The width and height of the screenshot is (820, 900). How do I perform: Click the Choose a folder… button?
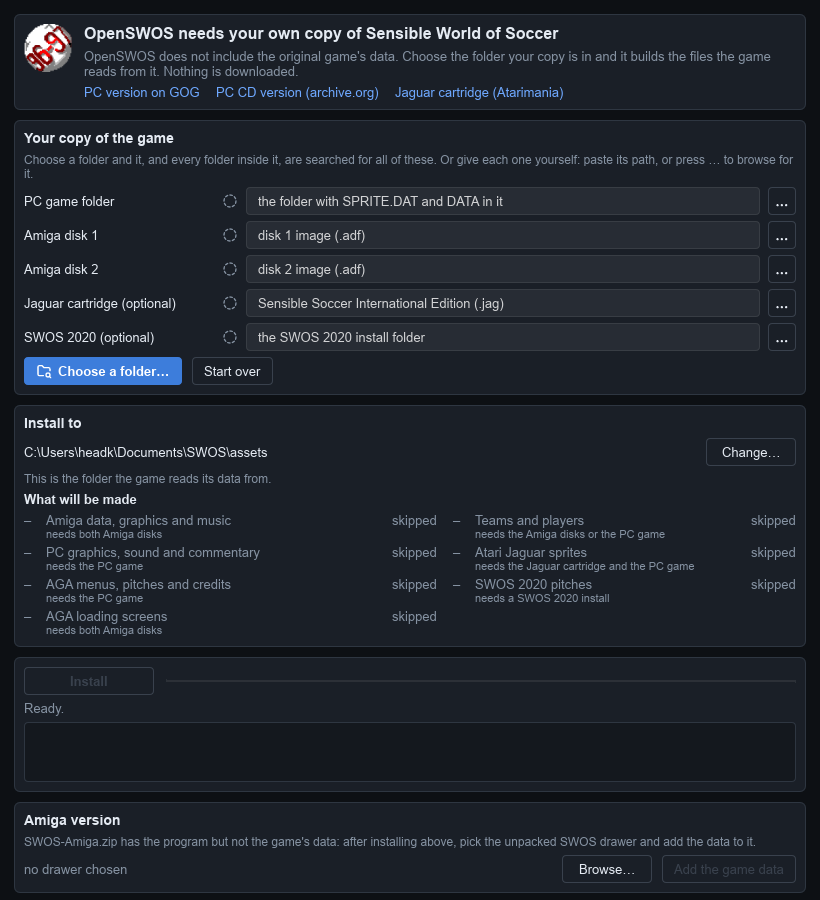click(x=103, y=371)
